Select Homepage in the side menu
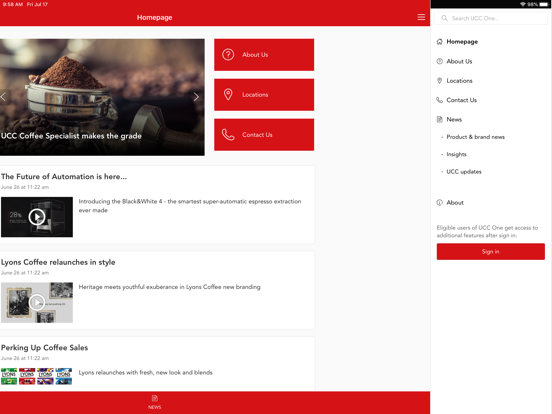Screen dimensions: 552x414 (x=462, y=42)
